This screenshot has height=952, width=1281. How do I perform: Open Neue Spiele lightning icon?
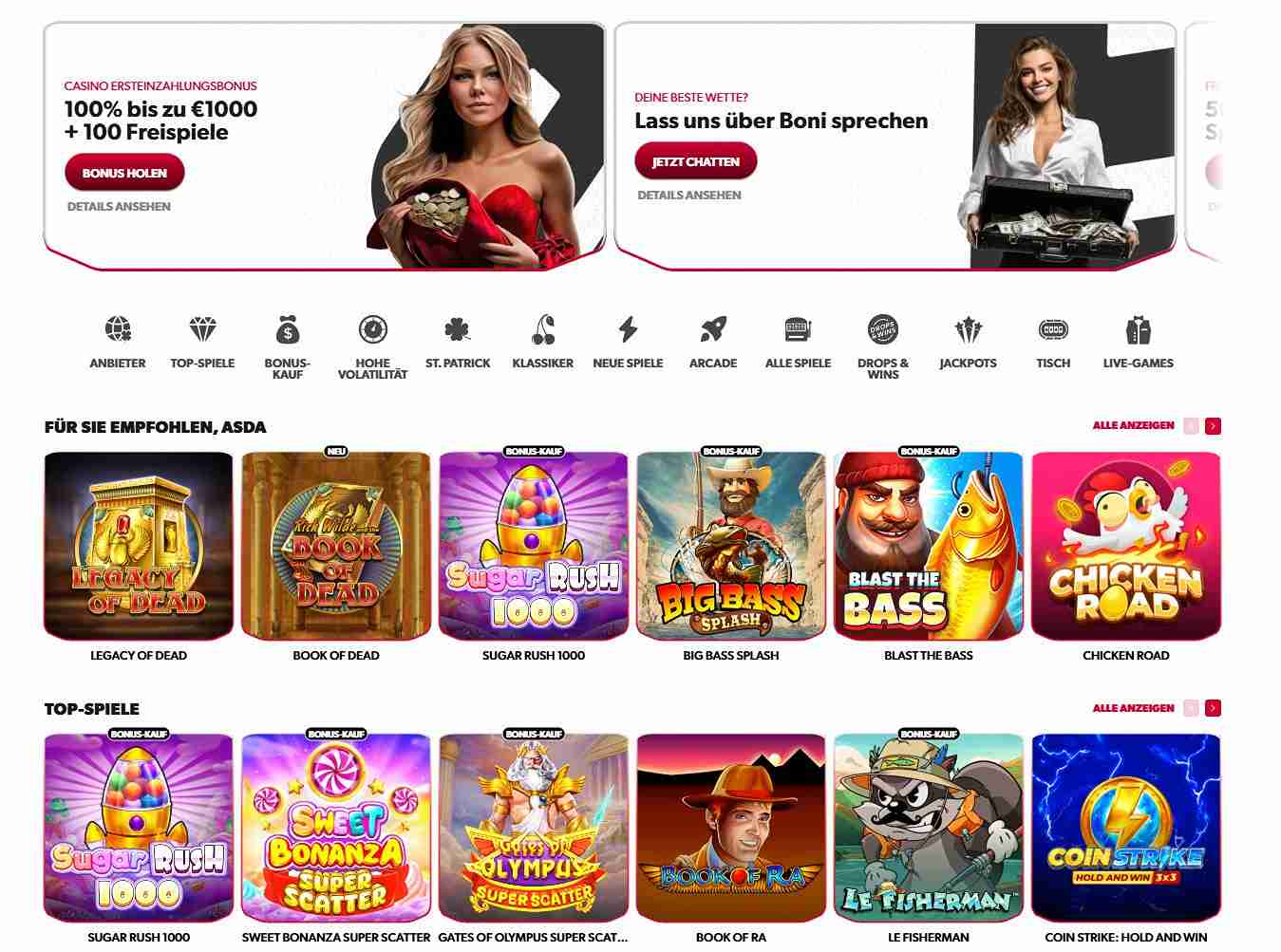628,330
